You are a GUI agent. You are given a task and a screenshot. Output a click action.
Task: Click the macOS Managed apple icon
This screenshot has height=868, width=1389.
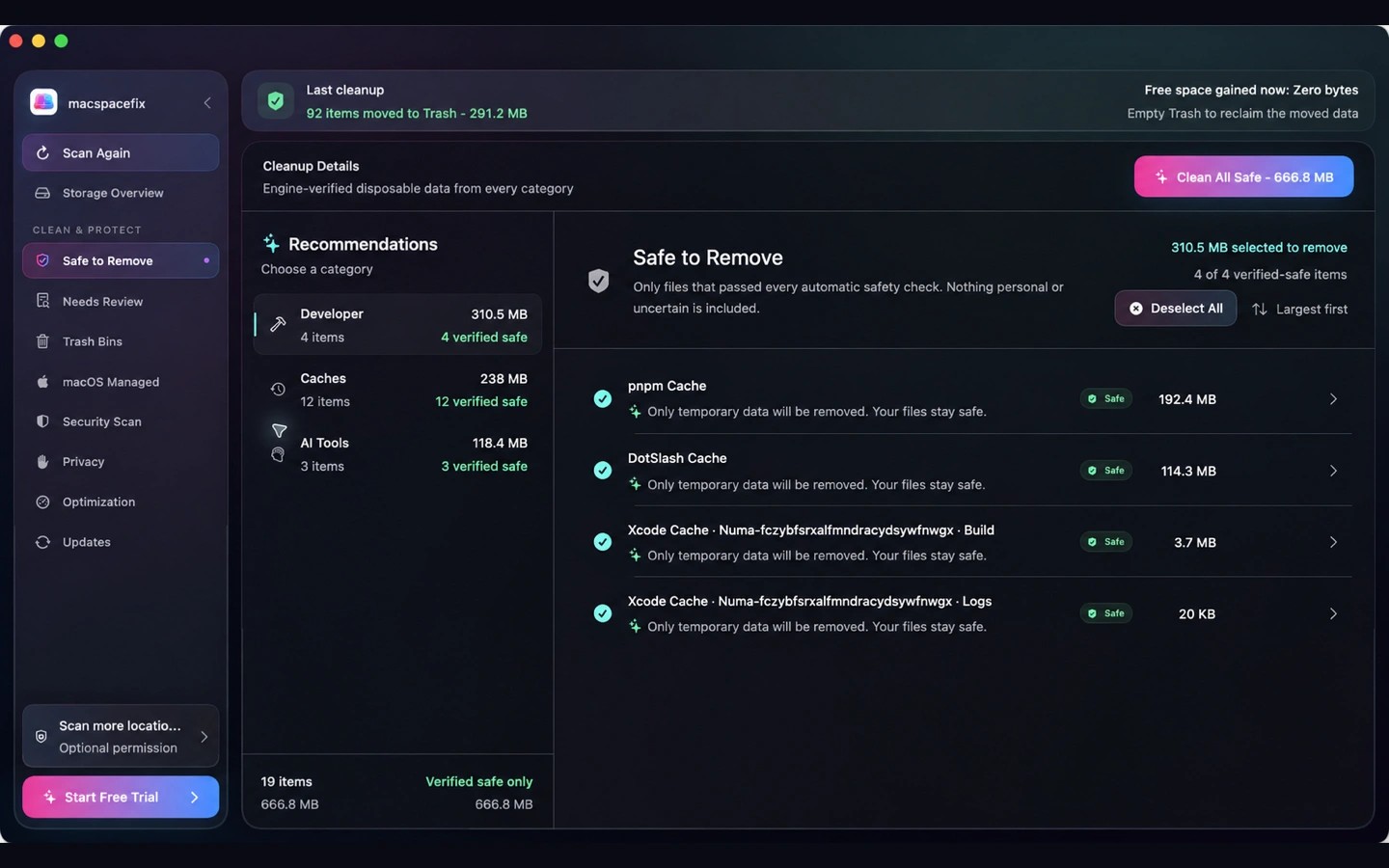(x=42, y=382)
